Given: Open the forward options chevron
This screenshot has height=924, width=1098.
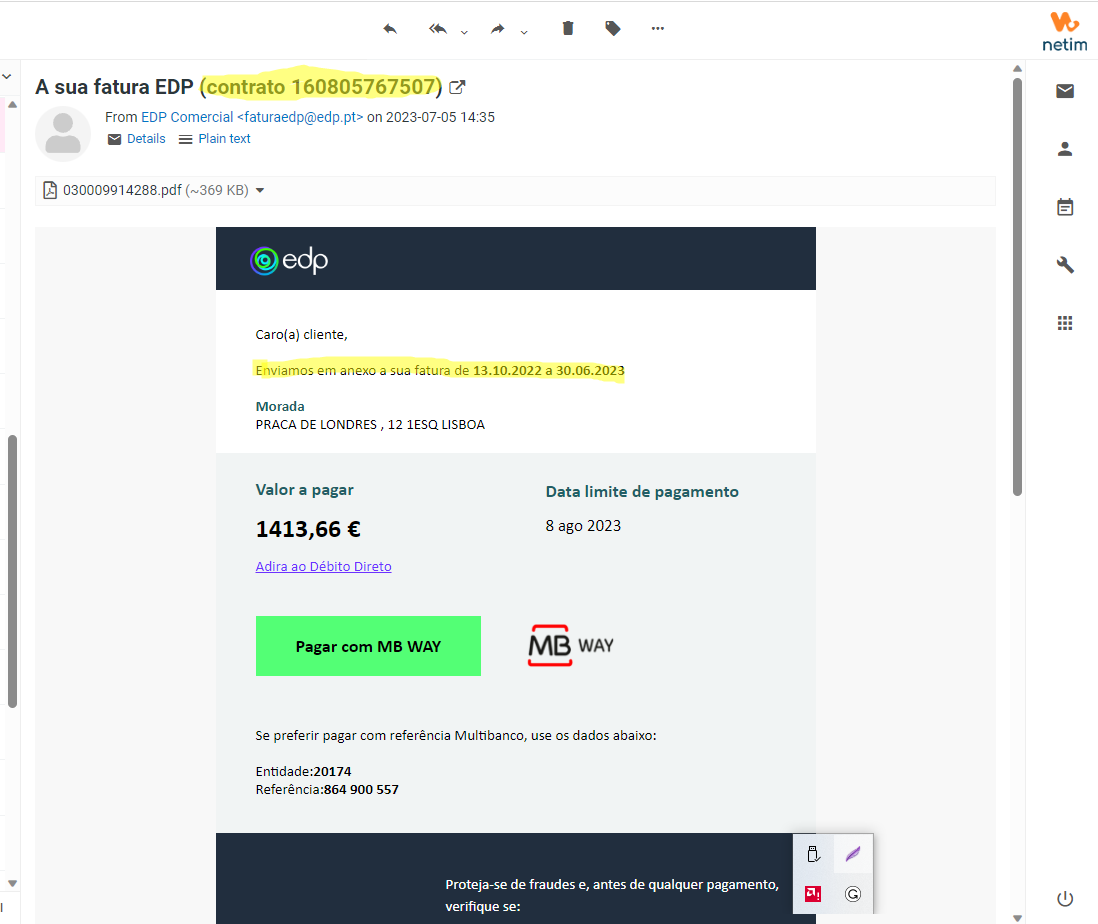Looking at the screenshot, I should (523, 32).
